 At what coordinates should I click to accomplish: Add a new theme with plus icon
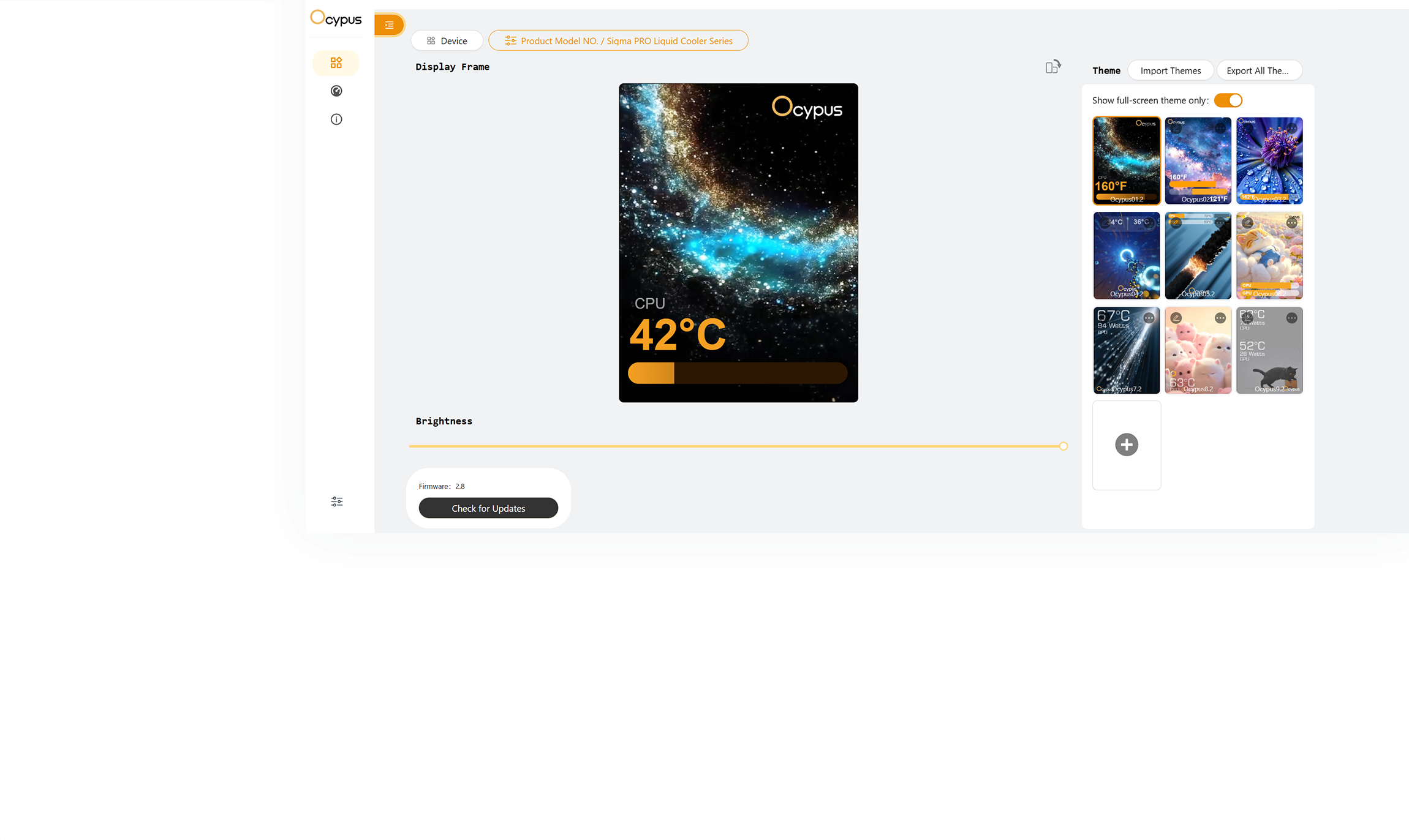[x=1126, y=445]
